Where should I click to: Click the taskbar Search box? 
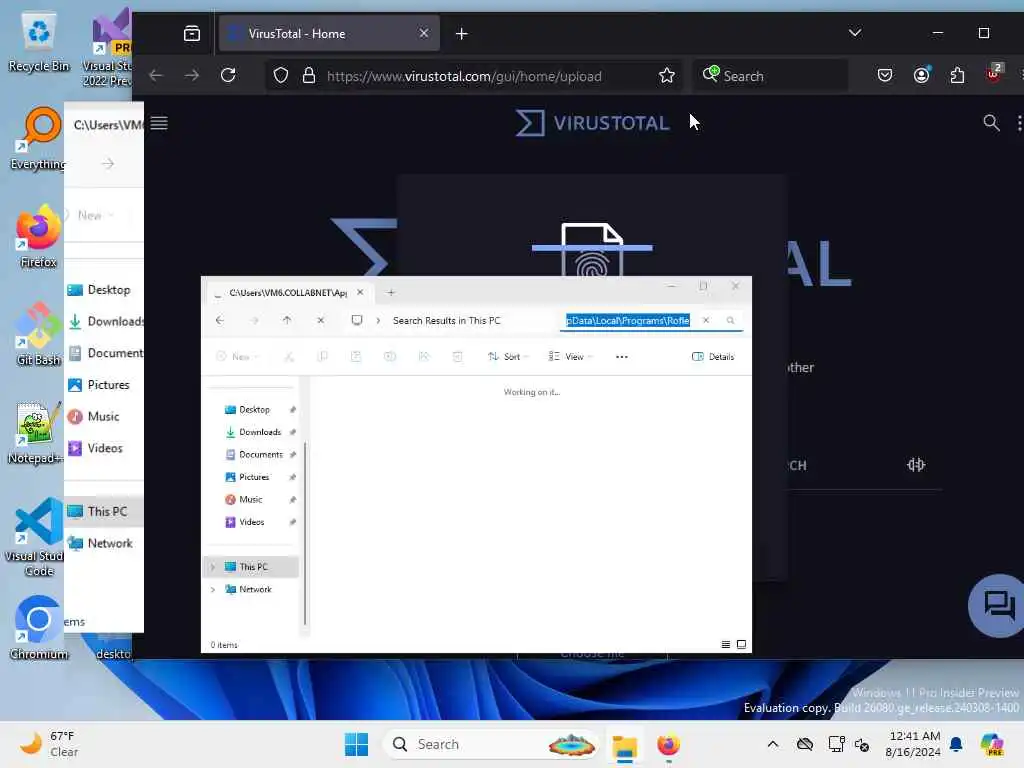point(491,744)
